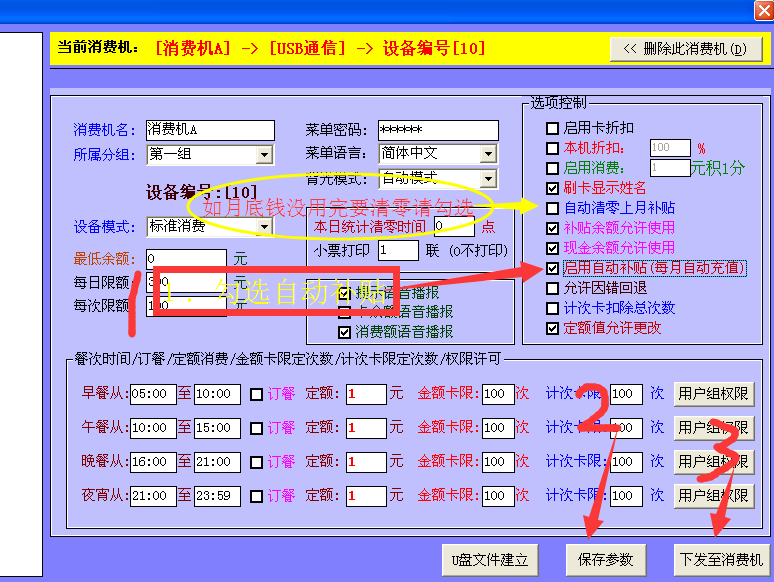Expand the 设备模式 dropdown list

[x=264, y=227]
